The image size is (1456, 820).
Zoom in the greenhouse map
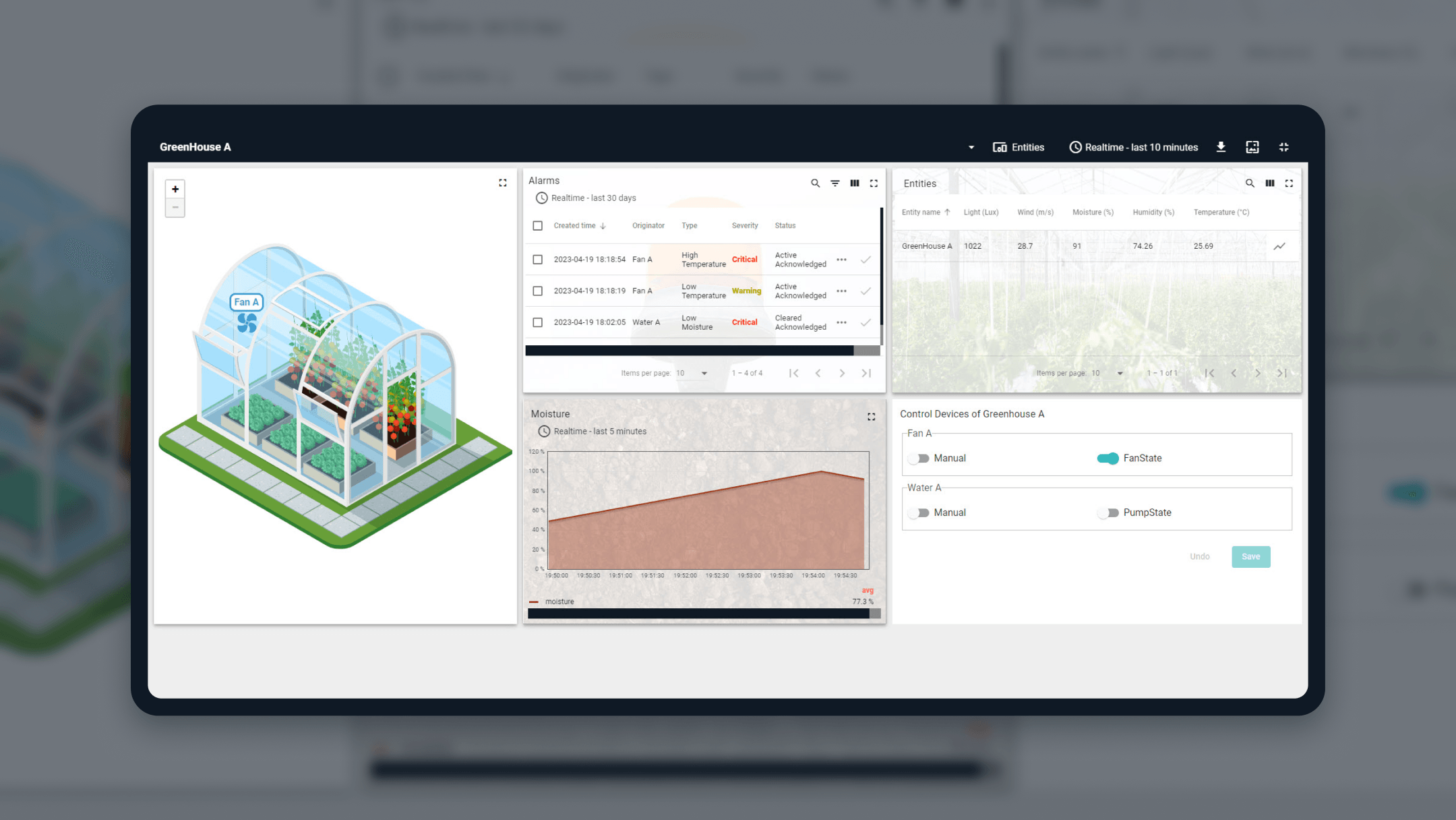tap(175, 189)
